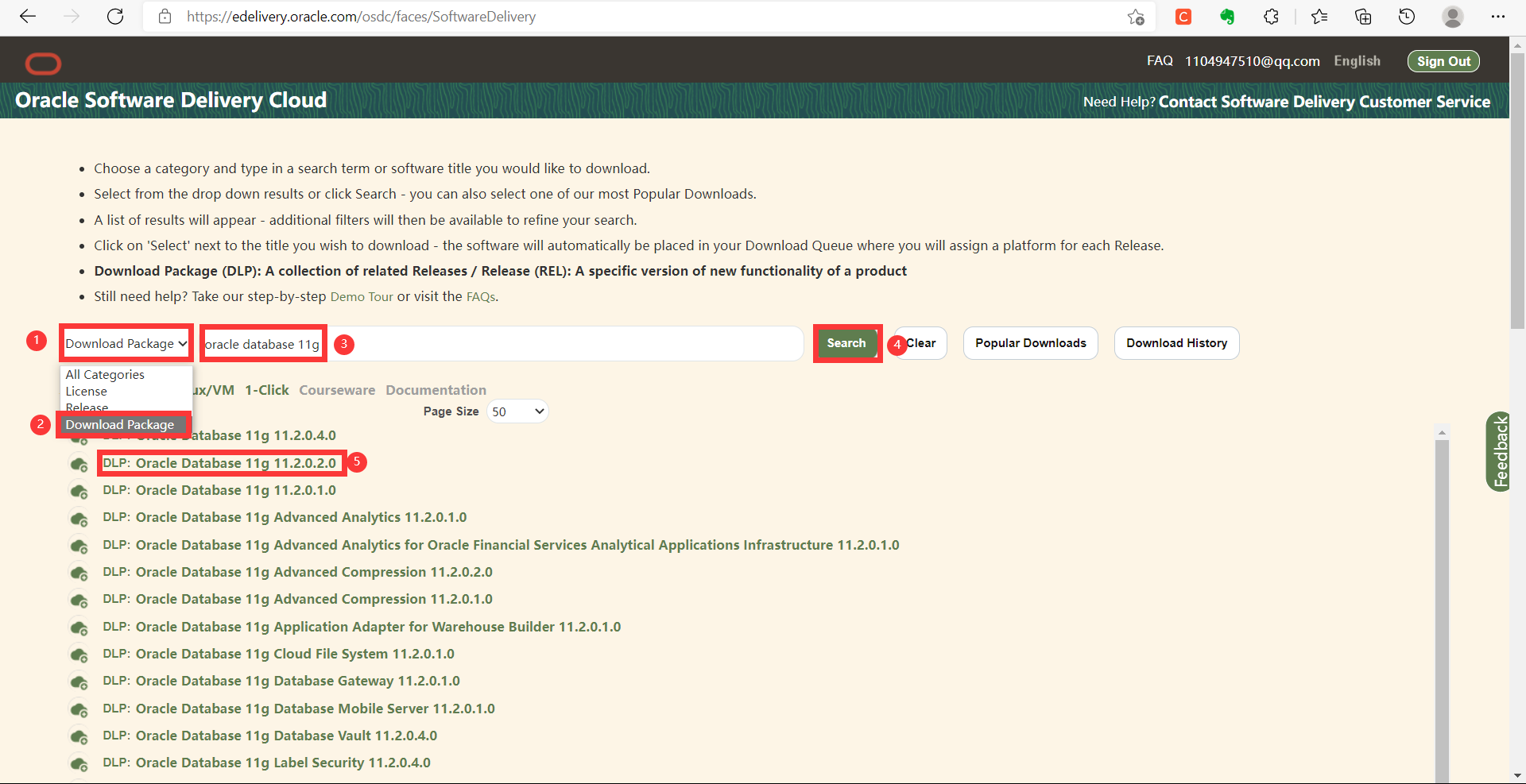Viewport: 1526px width, 784px height.
Task: Open the English language selector
Action: 1357,61
